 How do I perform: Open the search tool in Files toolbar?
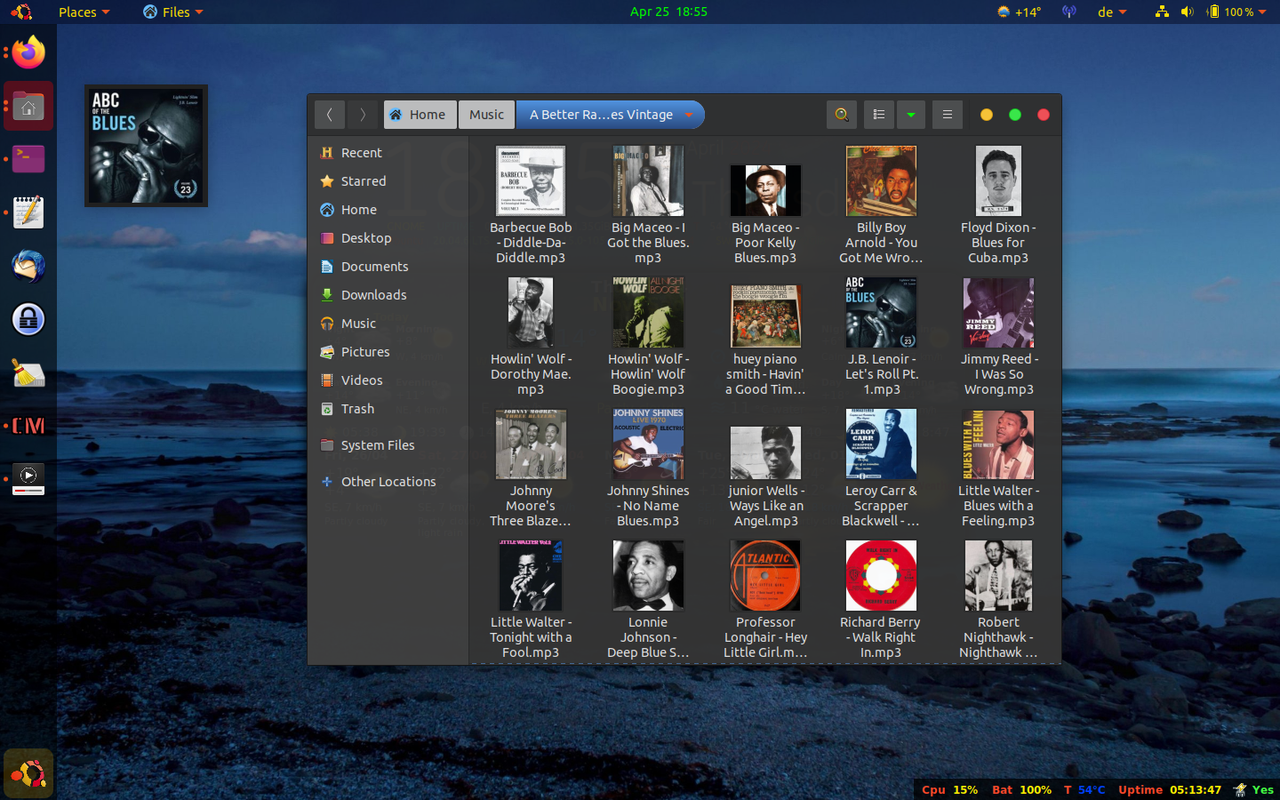pos(842,115)
